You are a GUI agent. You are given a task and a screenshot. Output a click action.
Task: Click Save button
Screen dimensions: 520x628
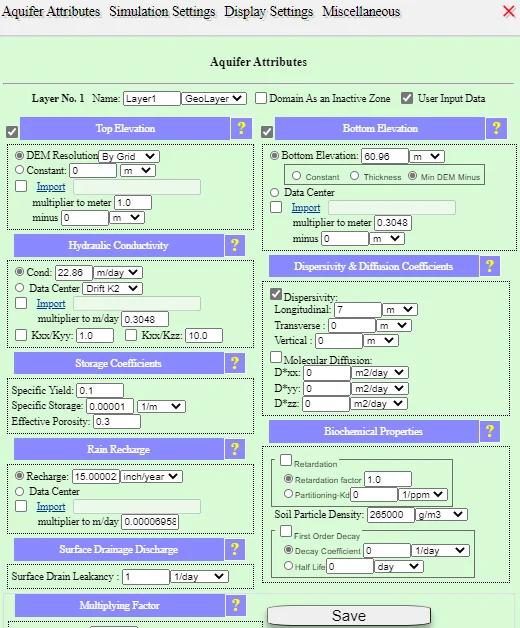(x=349, y=615)
